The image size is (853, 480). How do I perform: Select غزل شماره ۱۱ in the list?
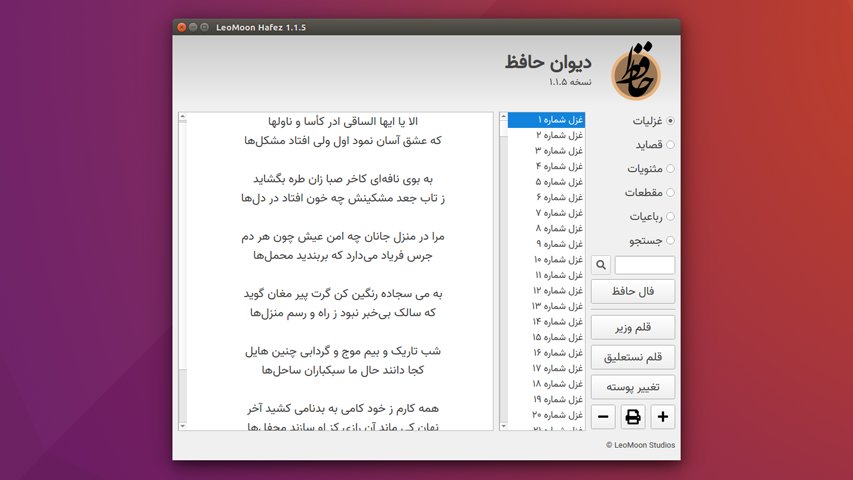click(x=546, y=275)
